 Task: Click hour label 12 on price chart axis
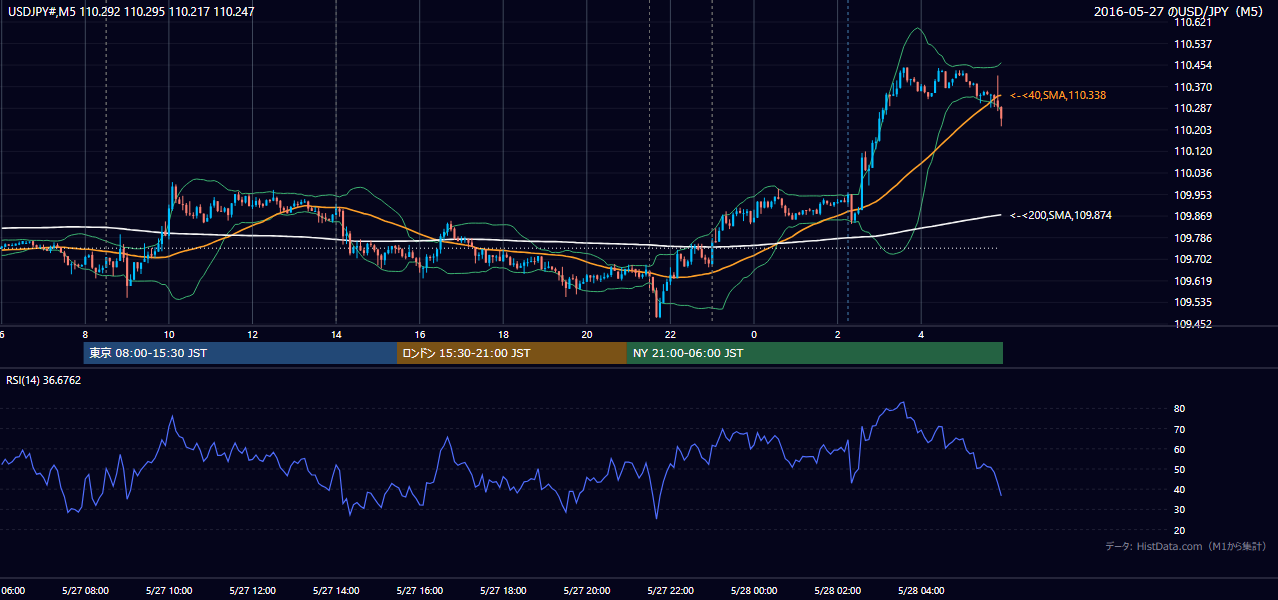click(253, 334)
